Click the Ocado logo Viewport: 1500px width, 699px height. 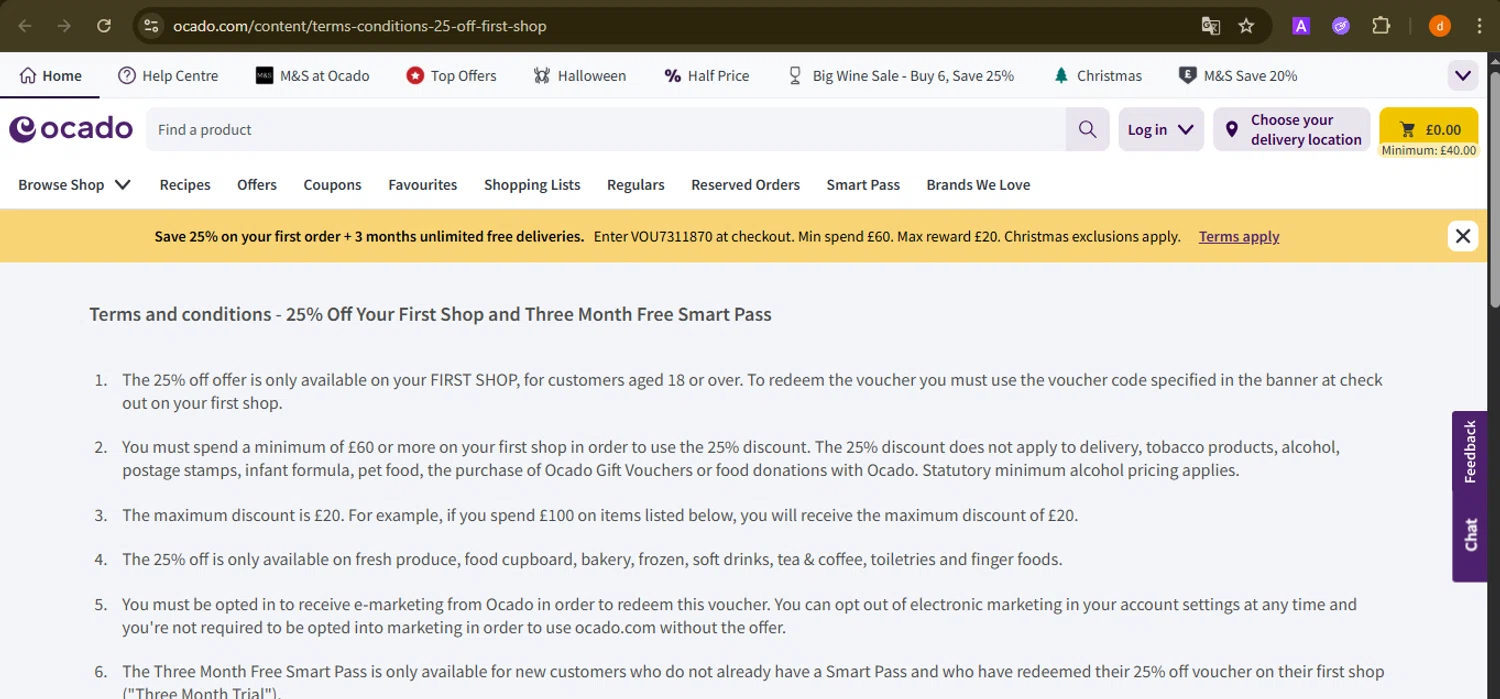point(71,129)
